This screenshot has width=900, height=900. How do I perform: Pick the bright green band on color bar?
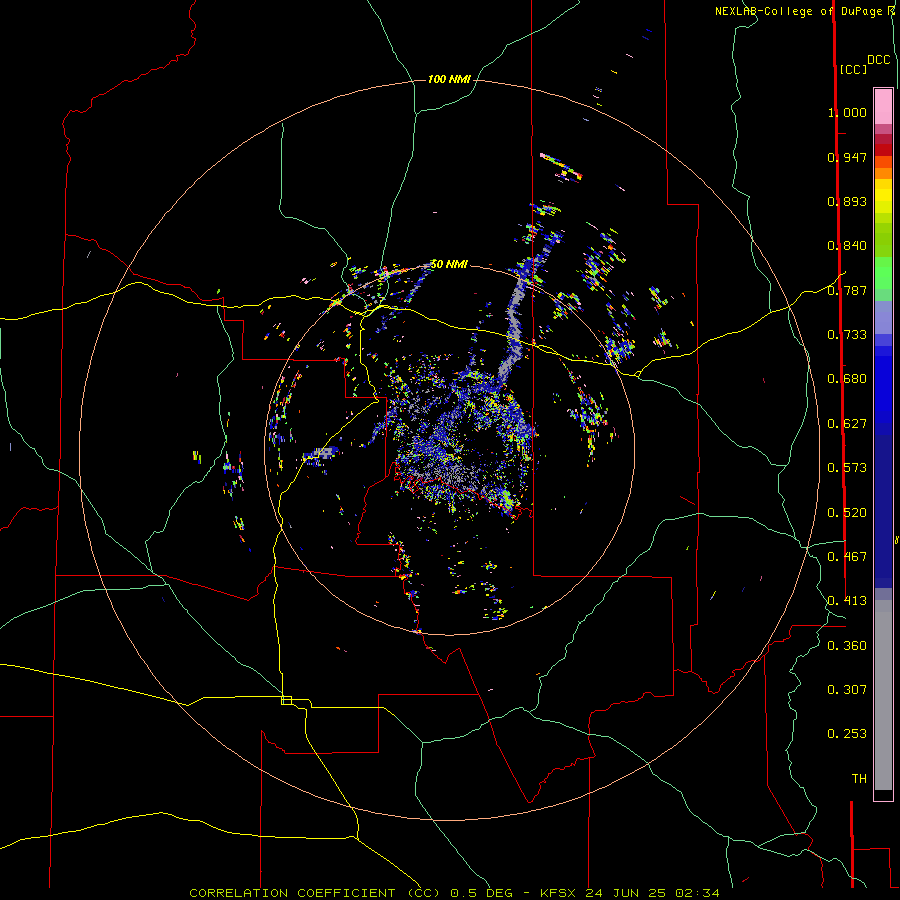883,273
